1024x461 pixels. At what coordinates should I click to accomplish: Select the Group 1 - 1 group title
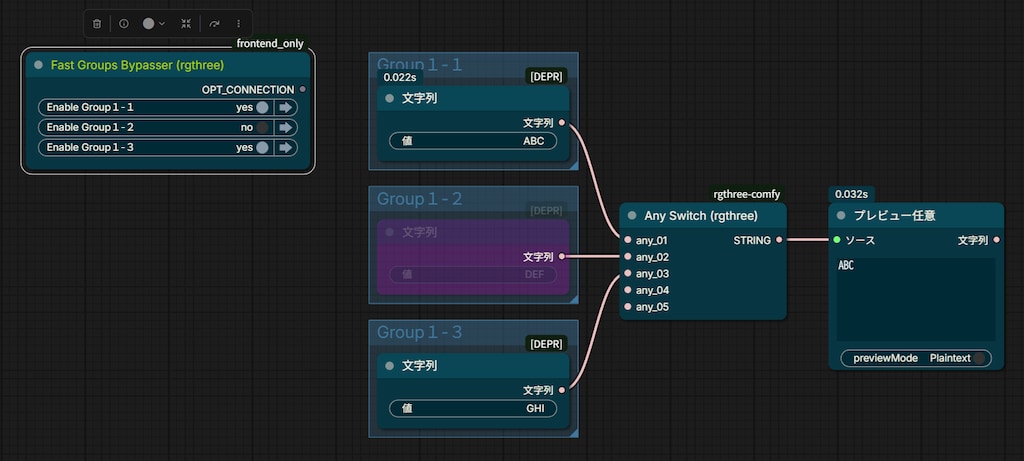coord(419,64)
